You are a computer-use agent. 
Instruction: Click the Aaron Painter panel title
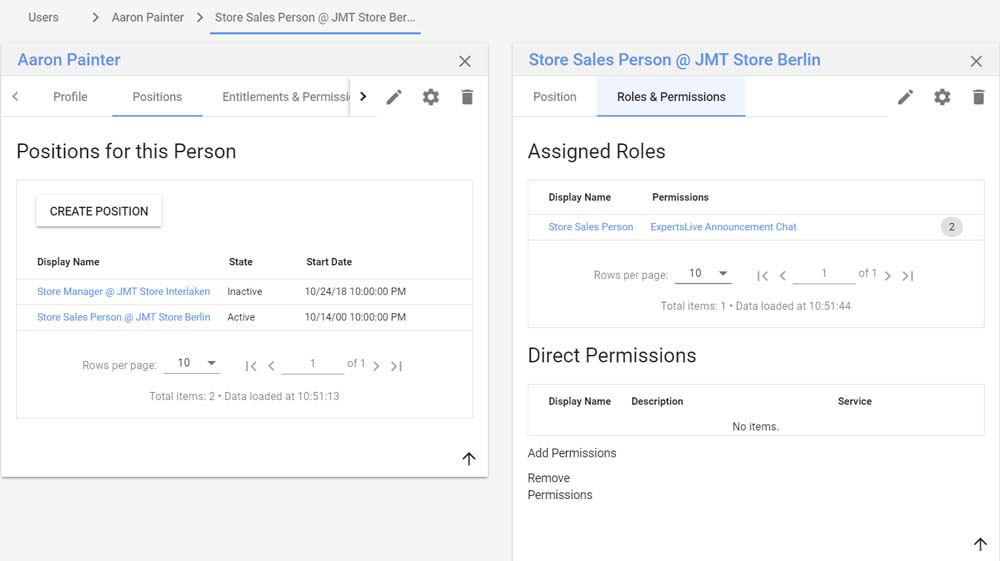pos(69,60)
